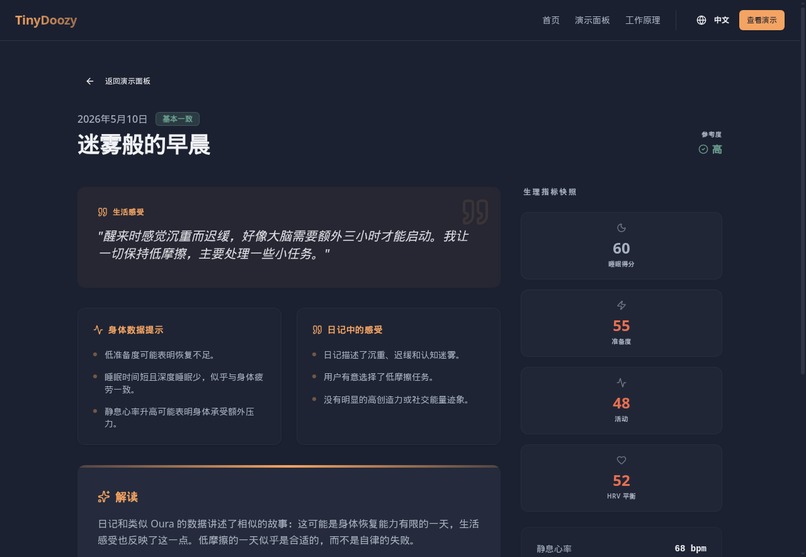
Task: Open the 演示面板 nav link
Action: click(x=592, y=20)
